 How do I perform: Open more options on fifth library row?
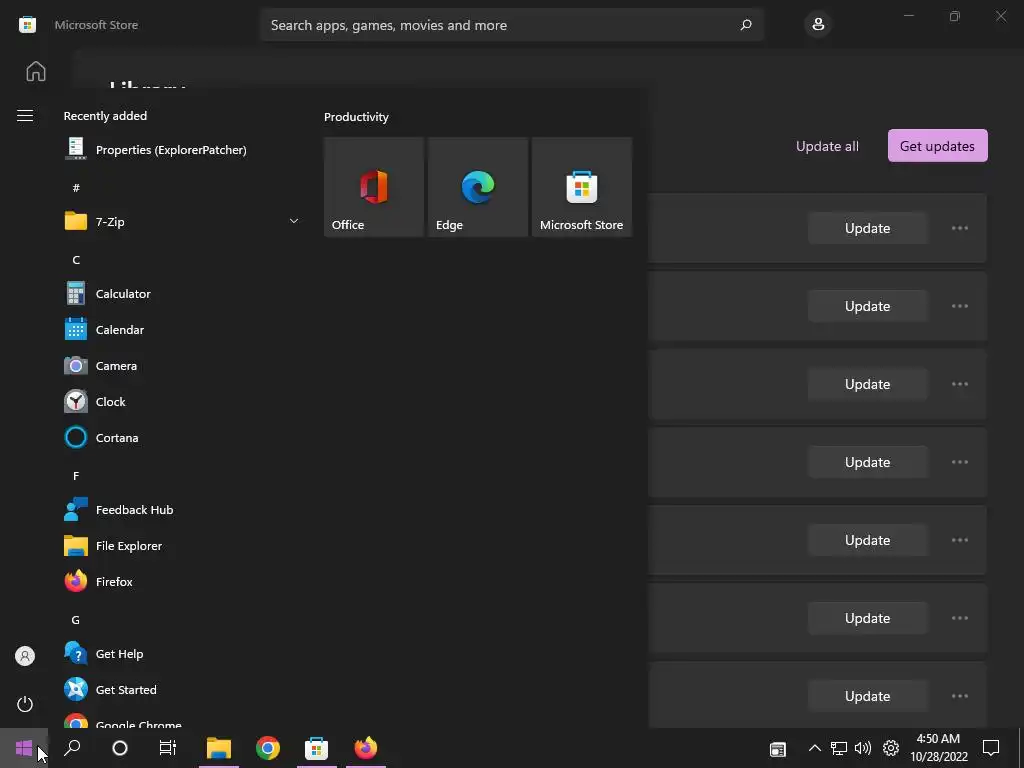959,540
